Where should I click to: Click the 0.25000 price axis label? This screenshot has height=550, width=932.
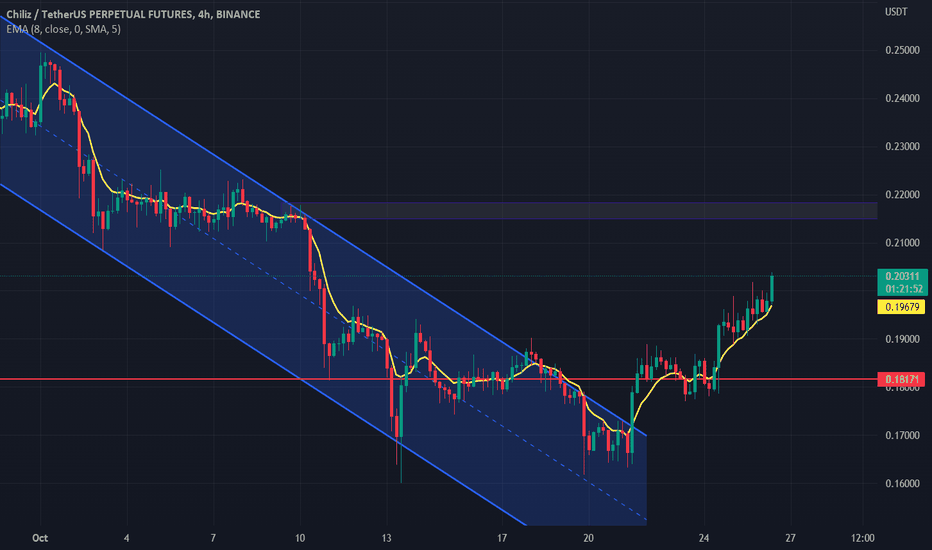point(902,51)
